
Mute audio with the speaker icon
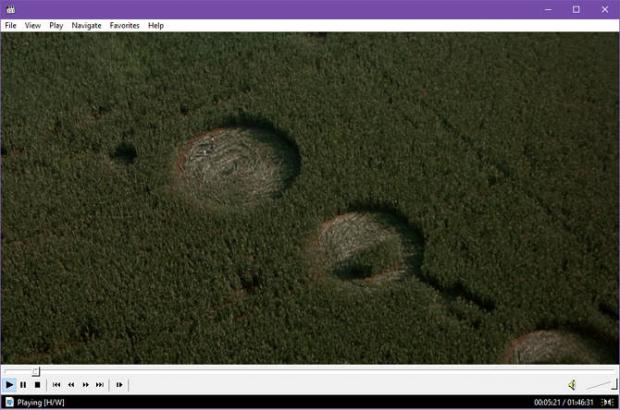(x=572, y=384)
